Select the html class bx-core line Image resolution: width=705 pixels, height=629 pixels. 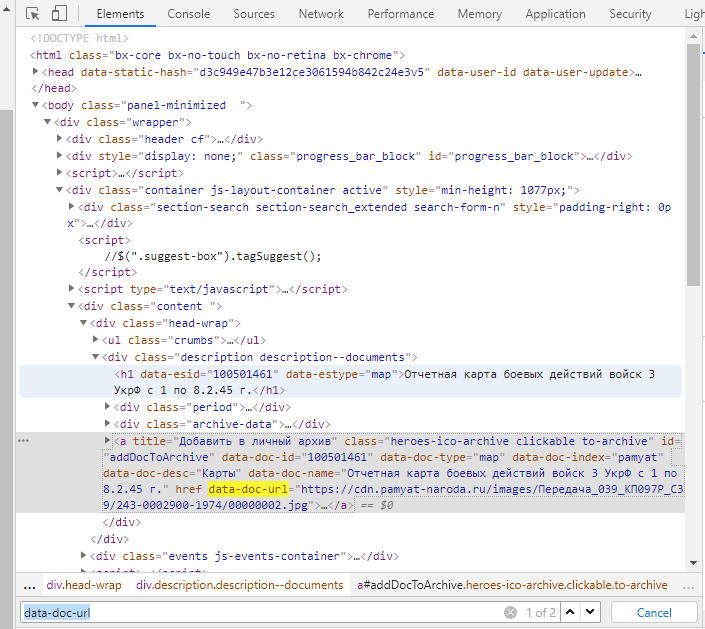click(218, 55)
